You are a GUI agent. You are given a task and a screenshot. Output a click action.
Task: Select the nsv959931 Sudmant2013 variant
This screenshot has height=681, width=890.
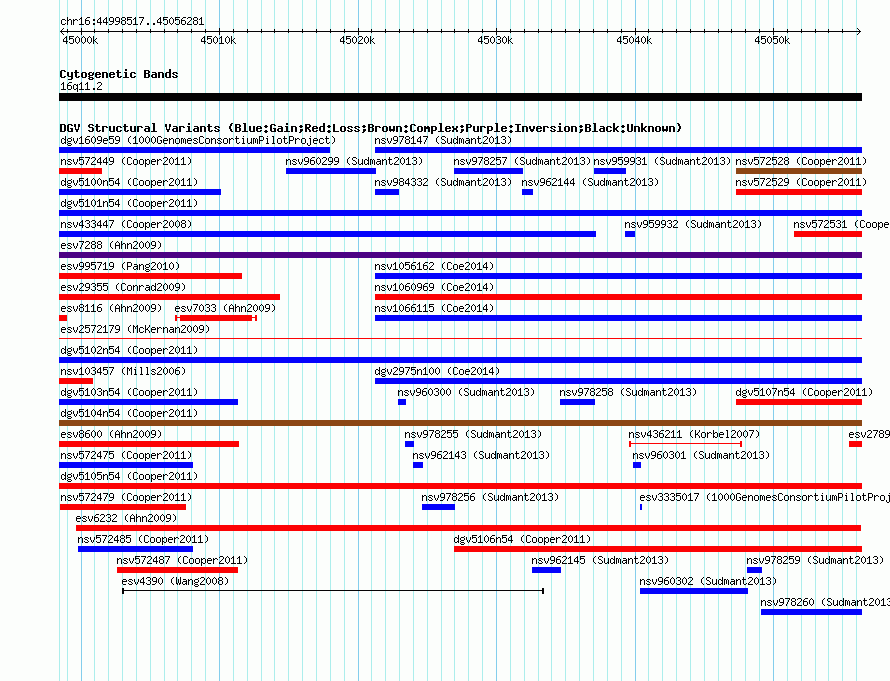662,161
